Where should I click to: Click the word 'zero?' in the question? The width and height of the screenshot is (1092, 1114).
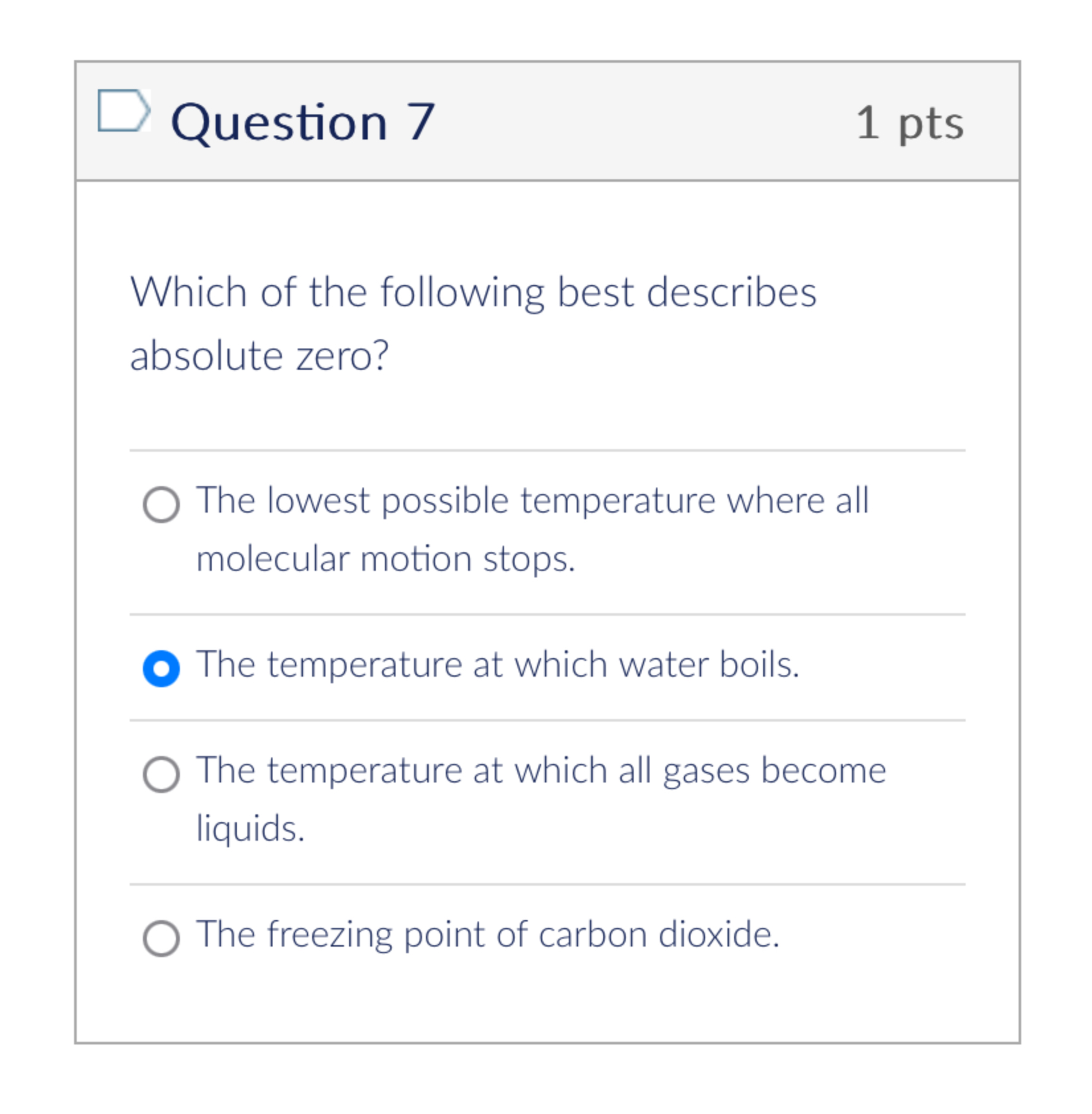tap(342, 355)
